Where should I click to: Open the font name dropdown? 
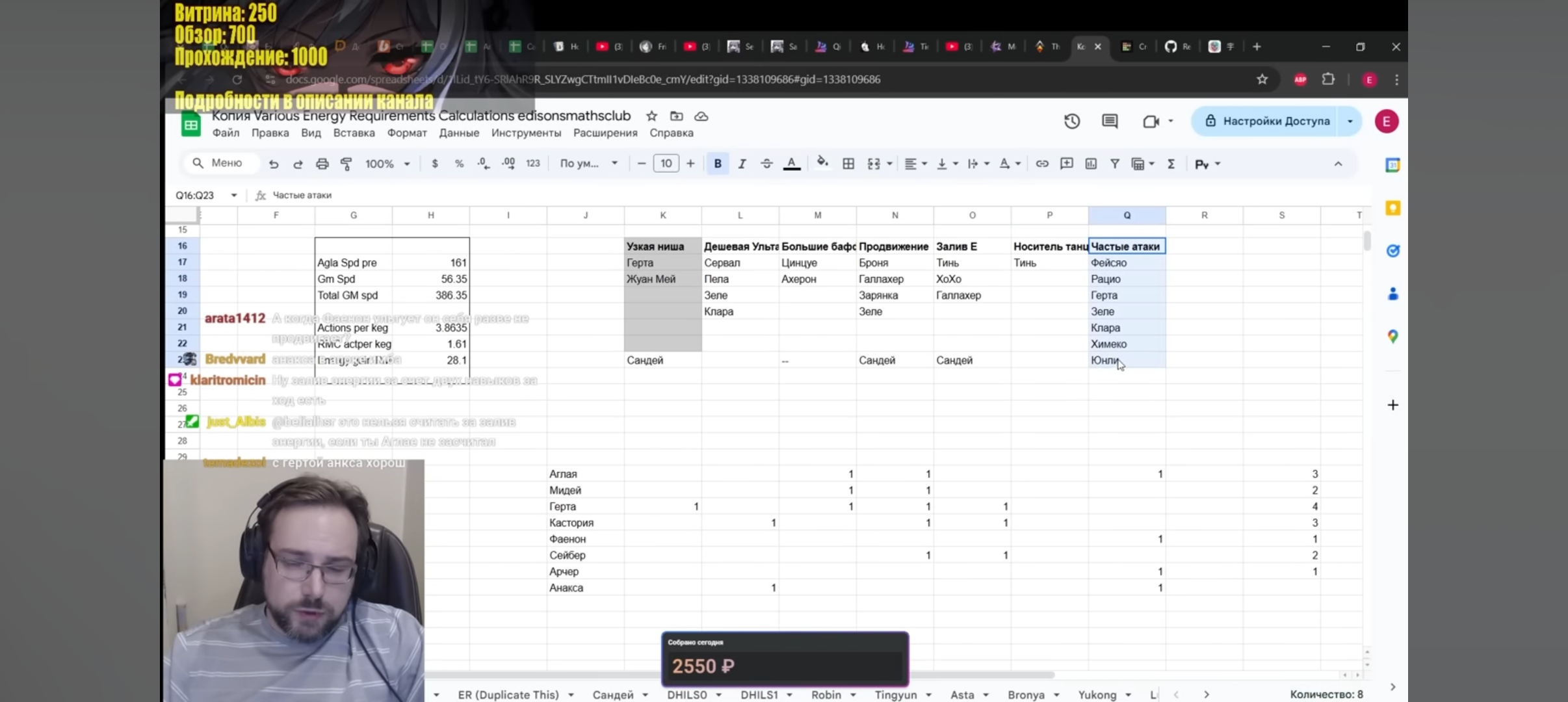tap(588, 164)
